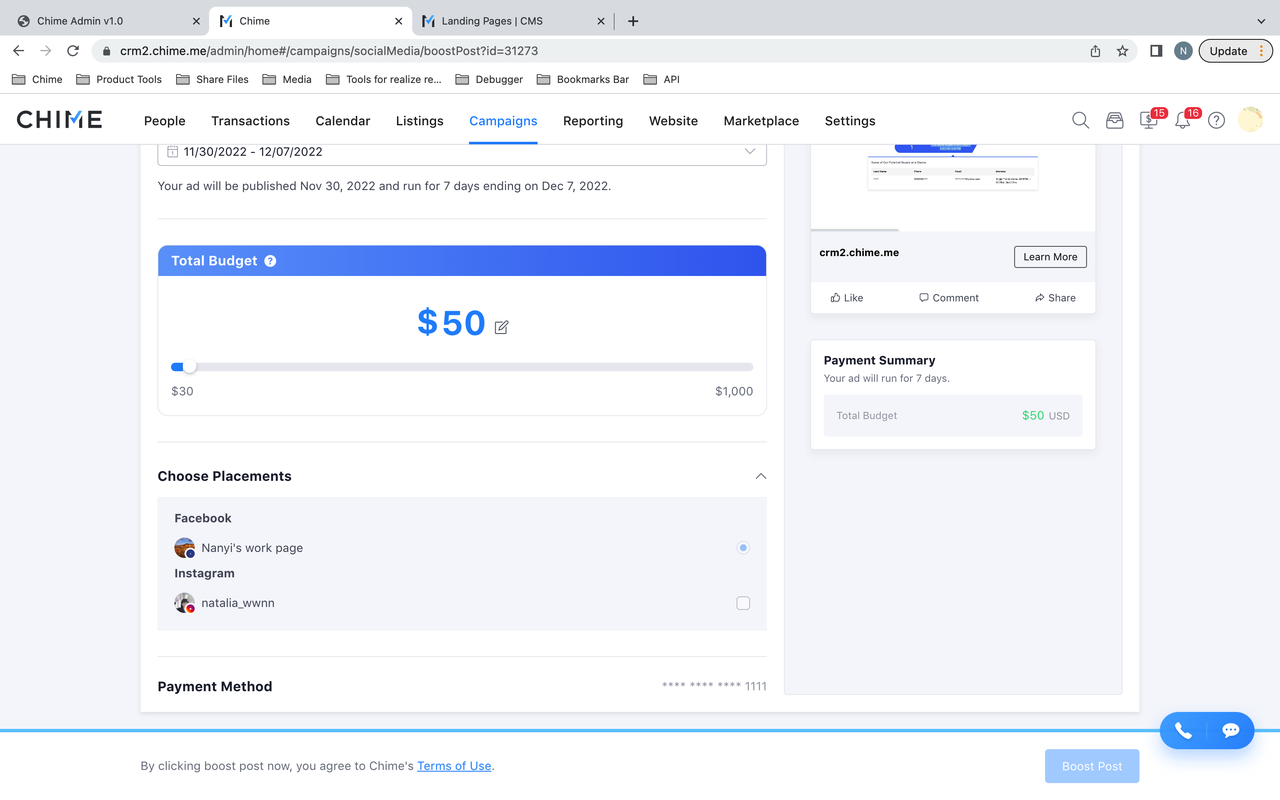Open the People menu

tap(165, 121)
